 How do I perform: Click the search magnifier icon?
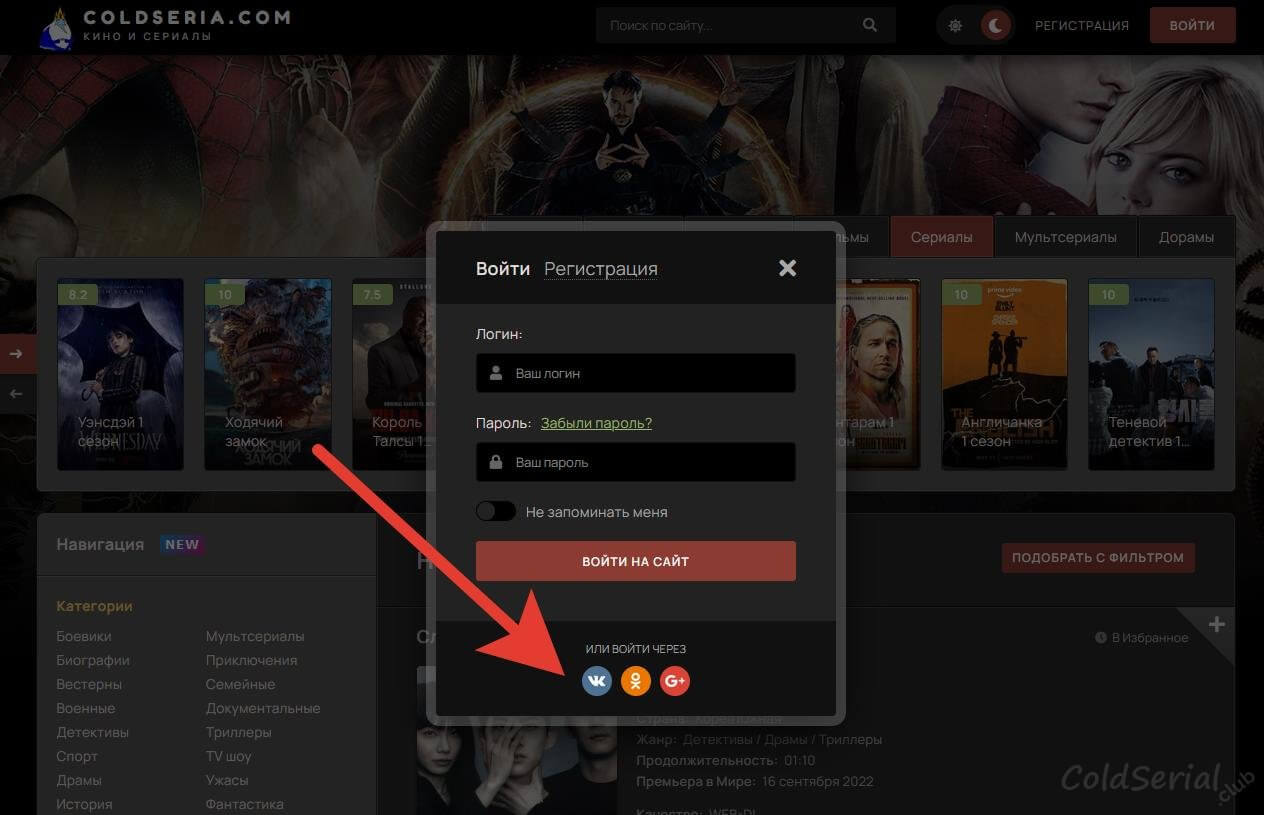pos(870,25)
